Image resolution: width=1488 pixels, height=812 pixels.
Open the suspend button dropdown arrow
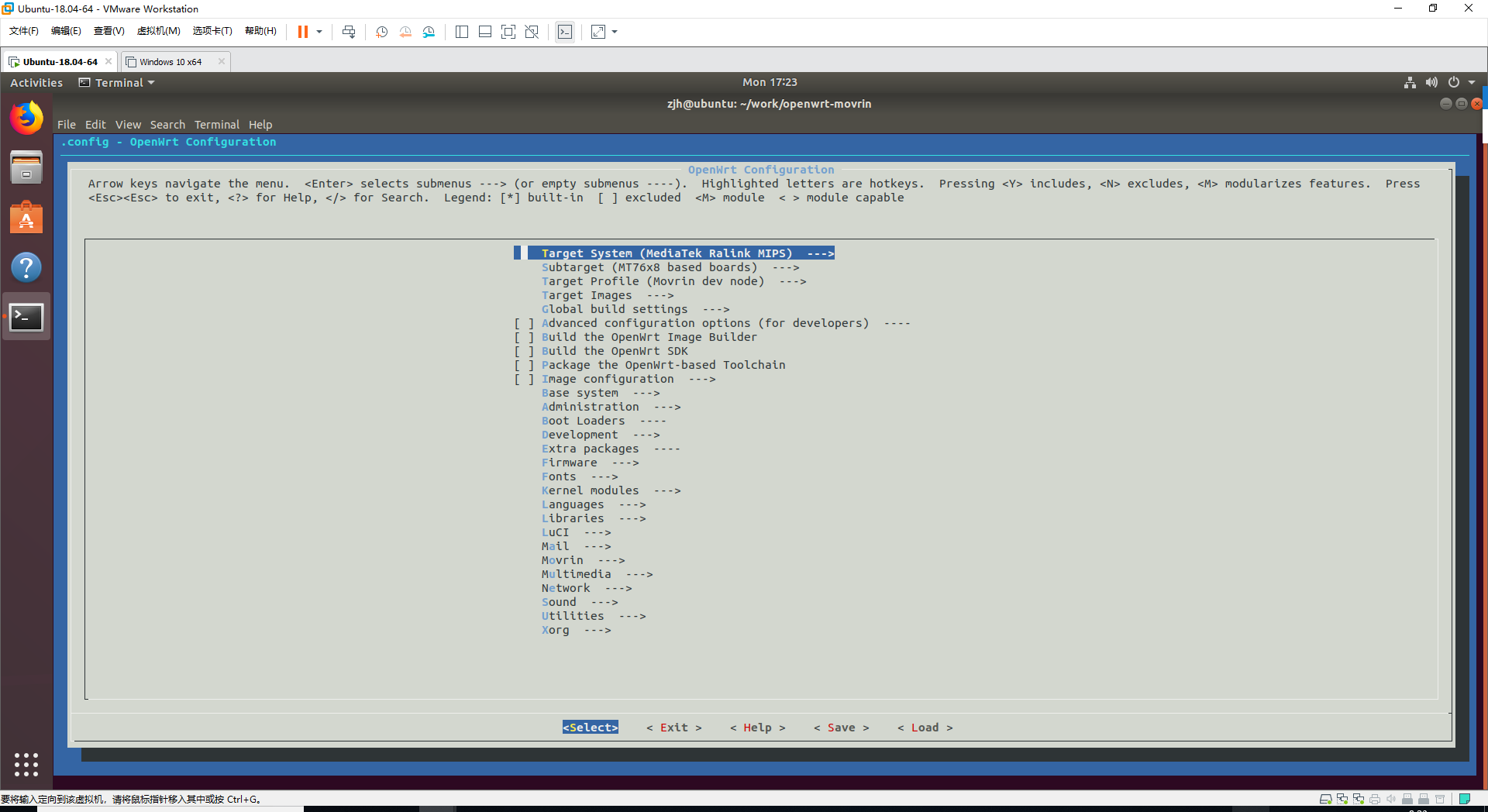(x=319, y=32)
